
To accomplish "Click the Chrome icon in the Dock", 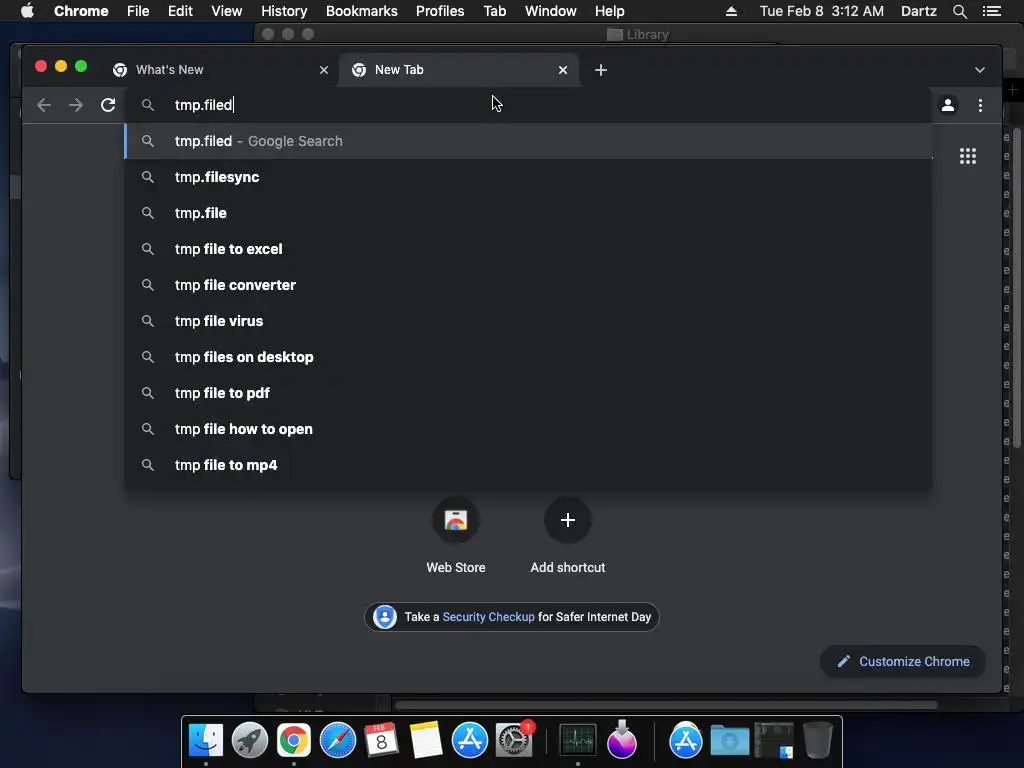I will click(294, 741).
